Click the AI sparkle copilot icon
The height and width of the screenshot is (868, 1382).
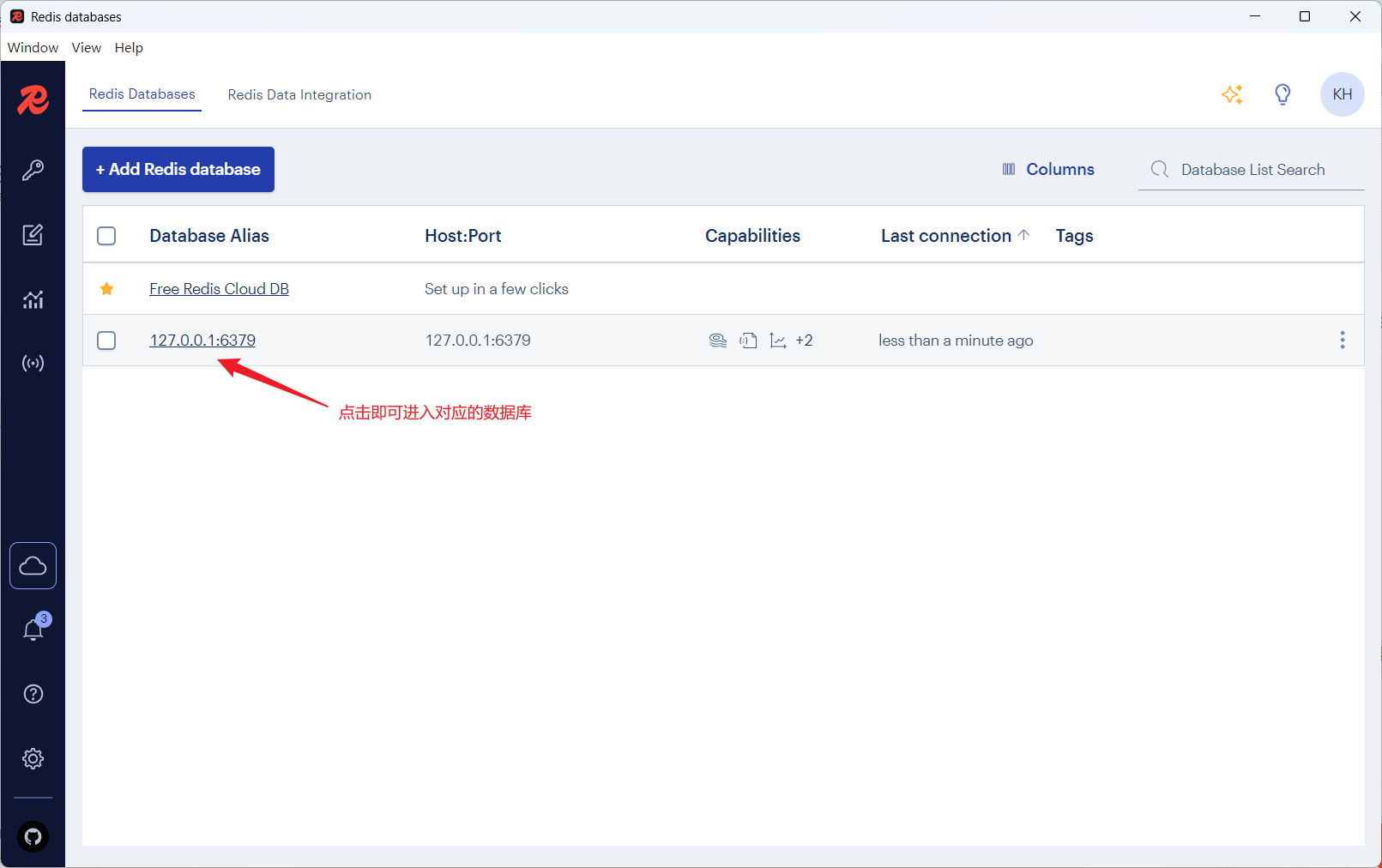(1233, 94)
